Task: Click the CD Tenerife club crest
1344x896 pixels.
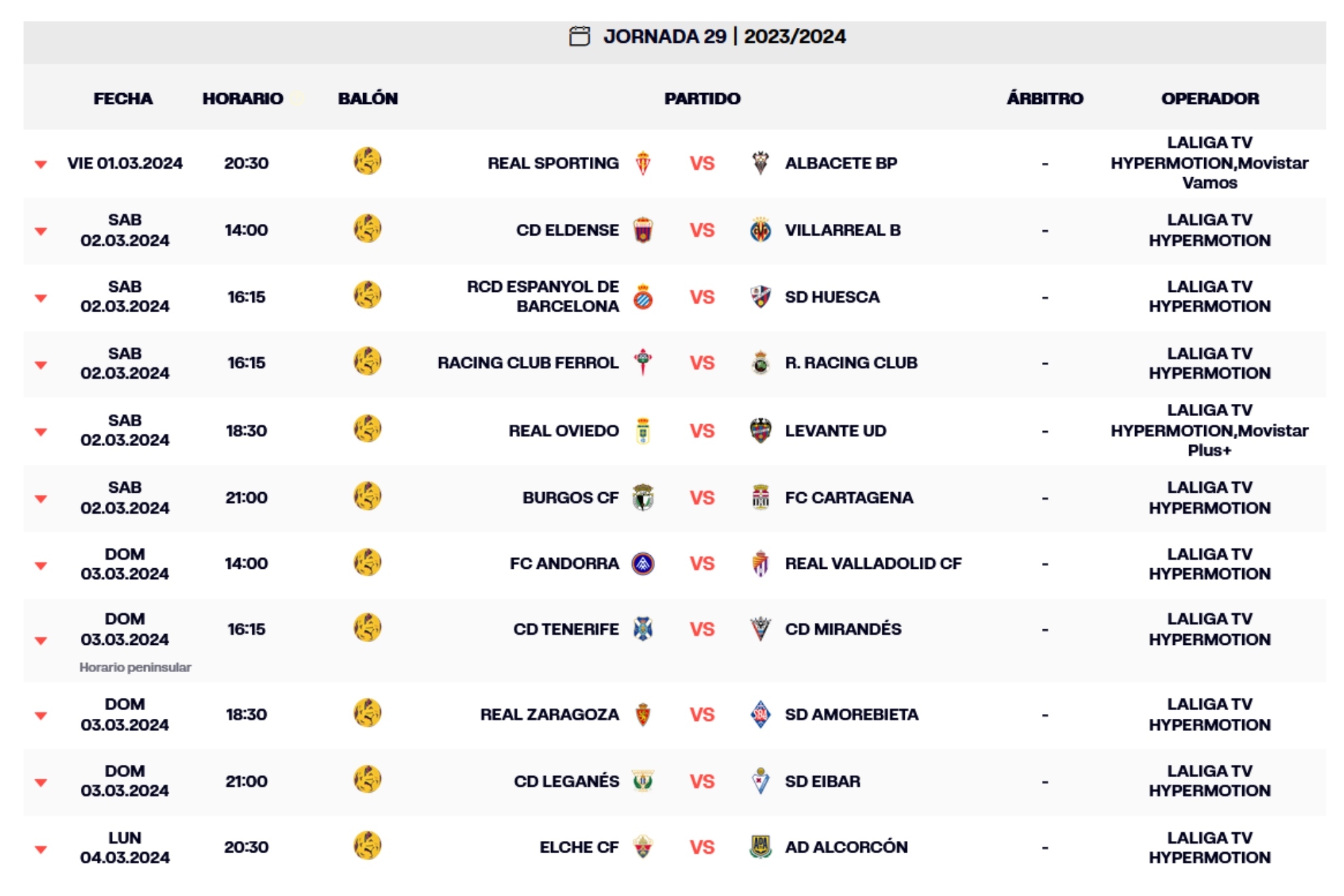Action: pyautogui.click(x=643, y=629)
